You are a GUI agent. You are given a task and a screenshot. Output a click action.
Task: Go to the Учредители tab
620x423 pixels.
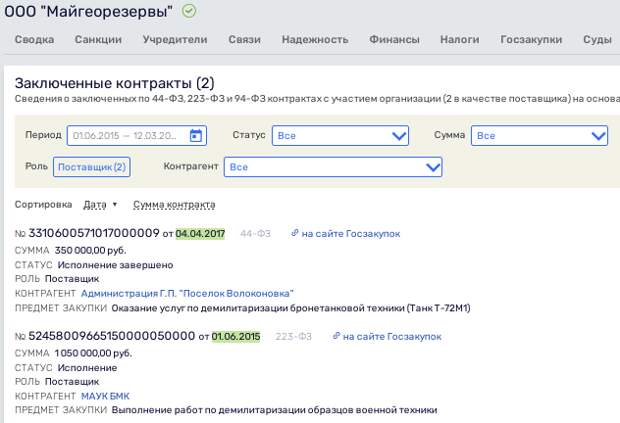[x=175, y=40]
